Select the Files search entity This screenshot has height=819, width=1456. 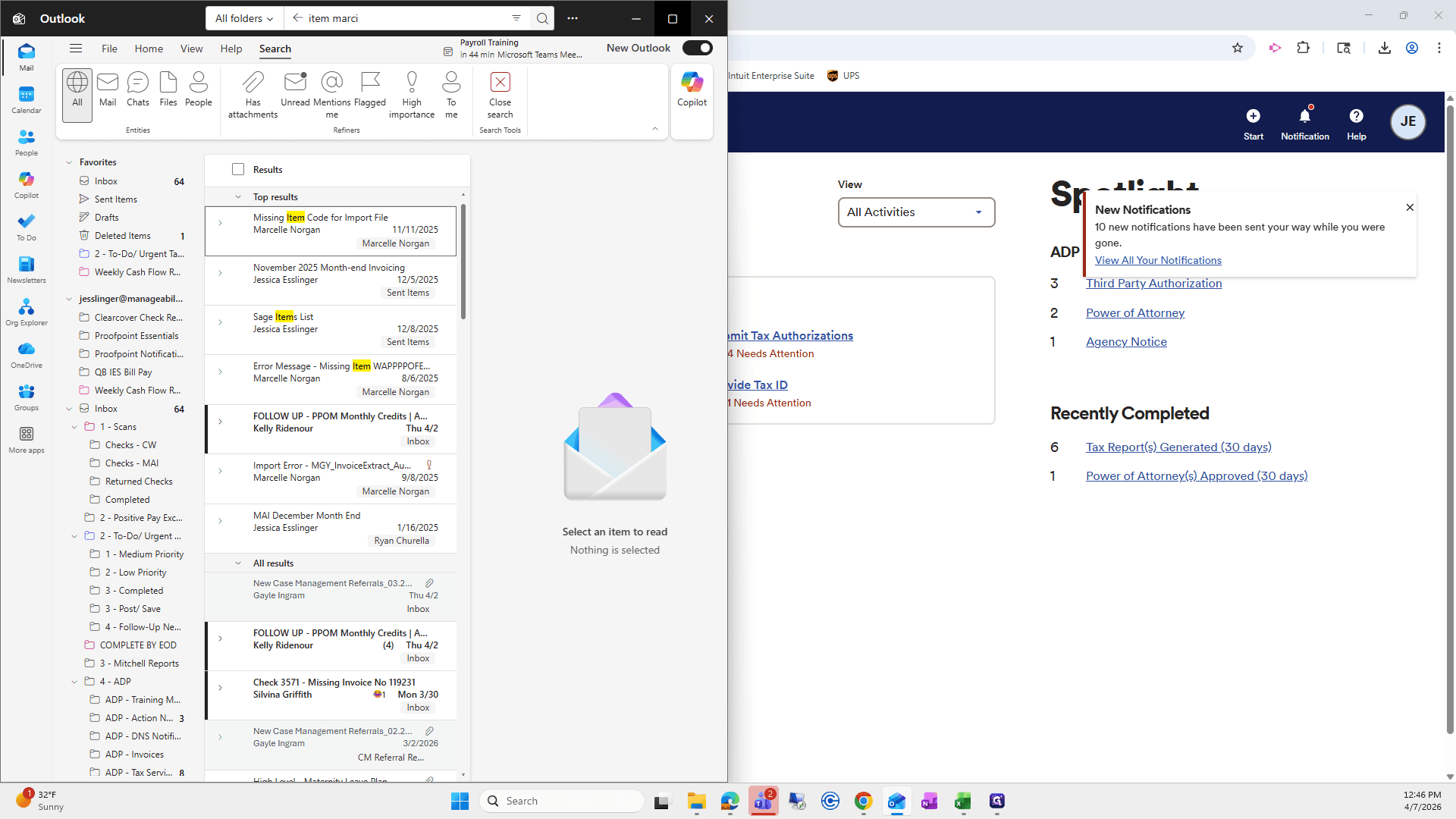[168, 89]
